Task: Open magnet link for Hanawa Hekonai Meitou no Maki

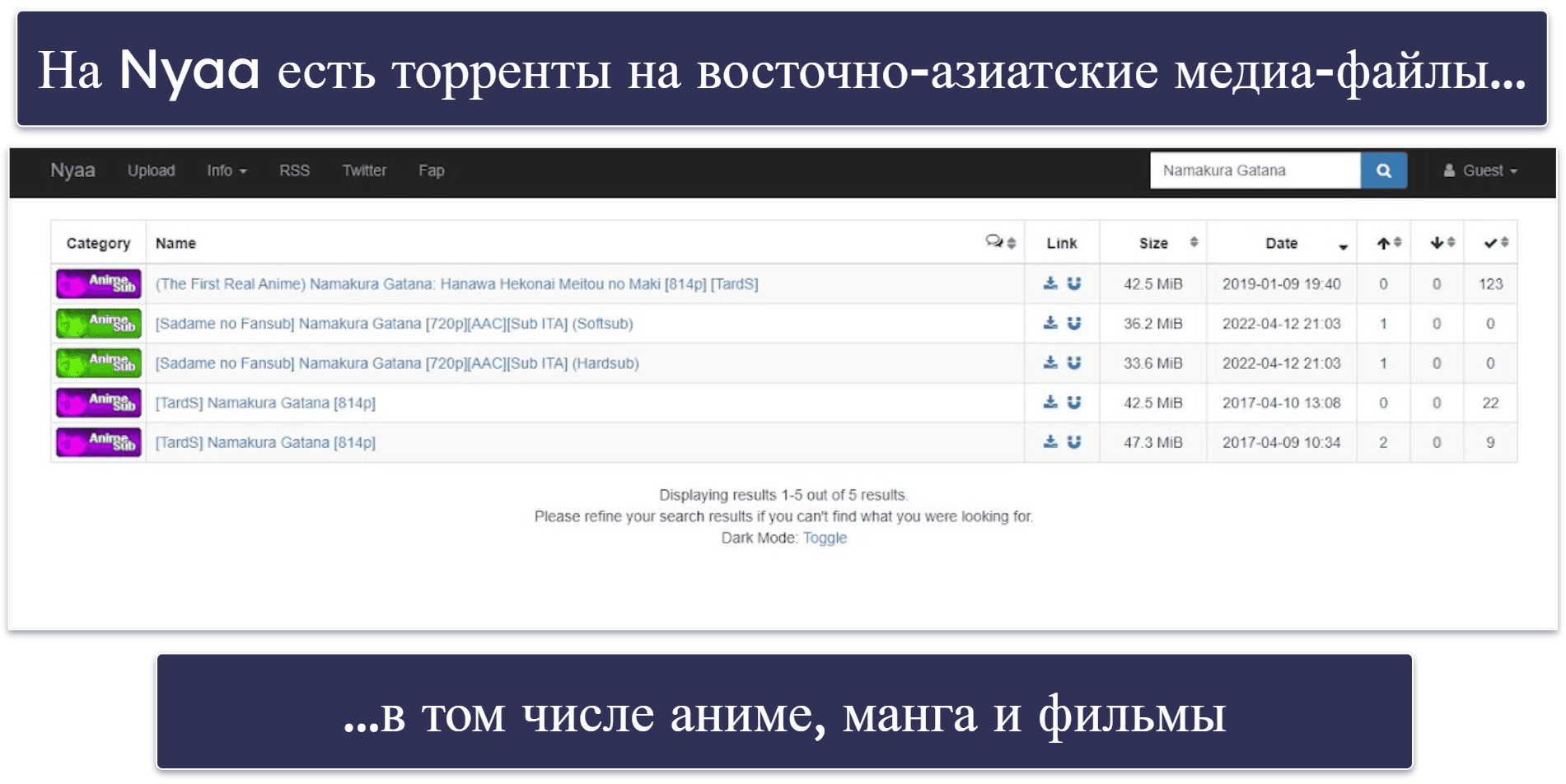Action: pos(1074,284)
